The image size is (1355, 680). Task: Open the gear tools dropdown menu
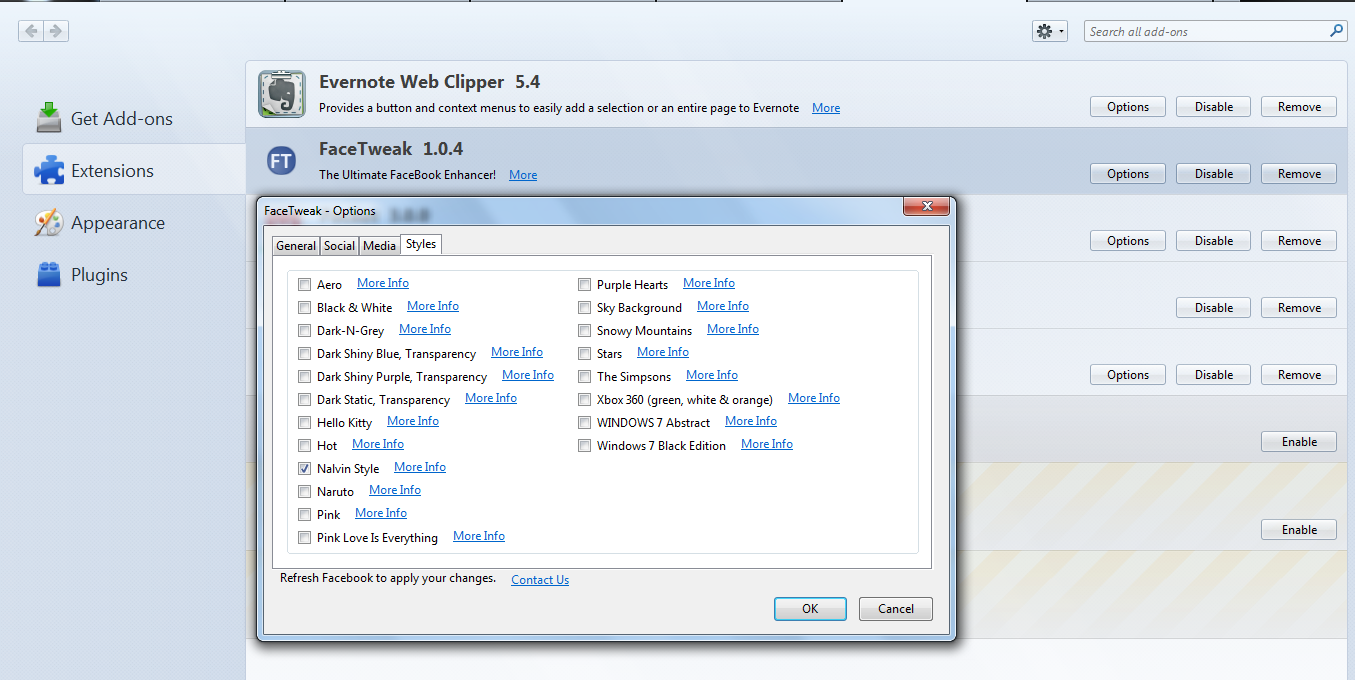(x=1050, y=31)
